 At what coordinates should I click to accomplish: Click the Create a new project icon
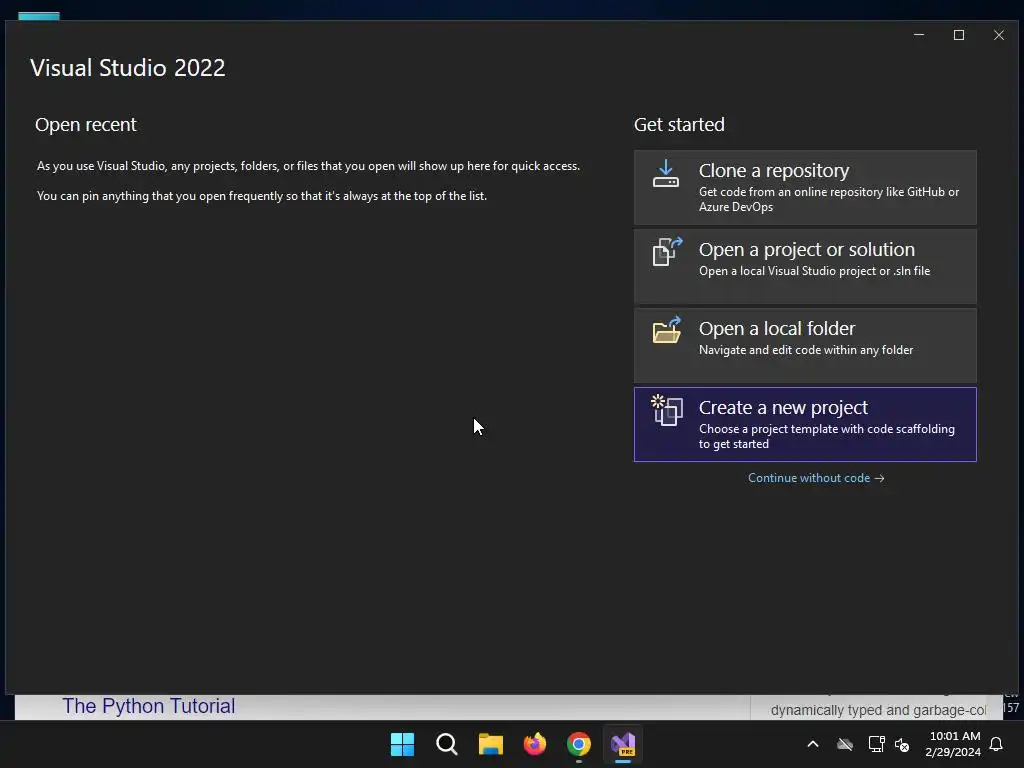pos(667,410)
